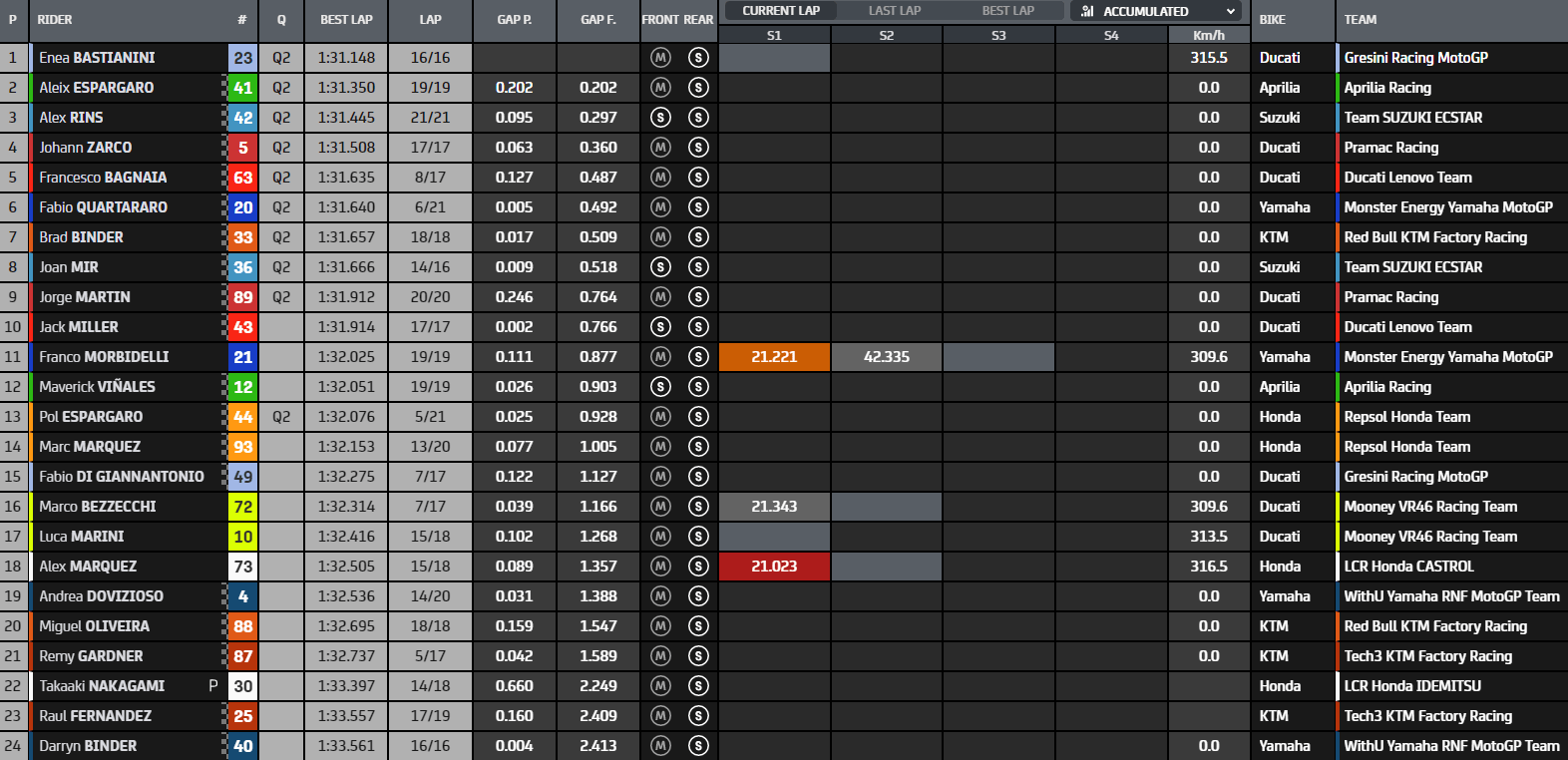Click Alex Marquez's red S1 time 21.023
Viewport: 1568px width, 760px height.
pos(774,567)
